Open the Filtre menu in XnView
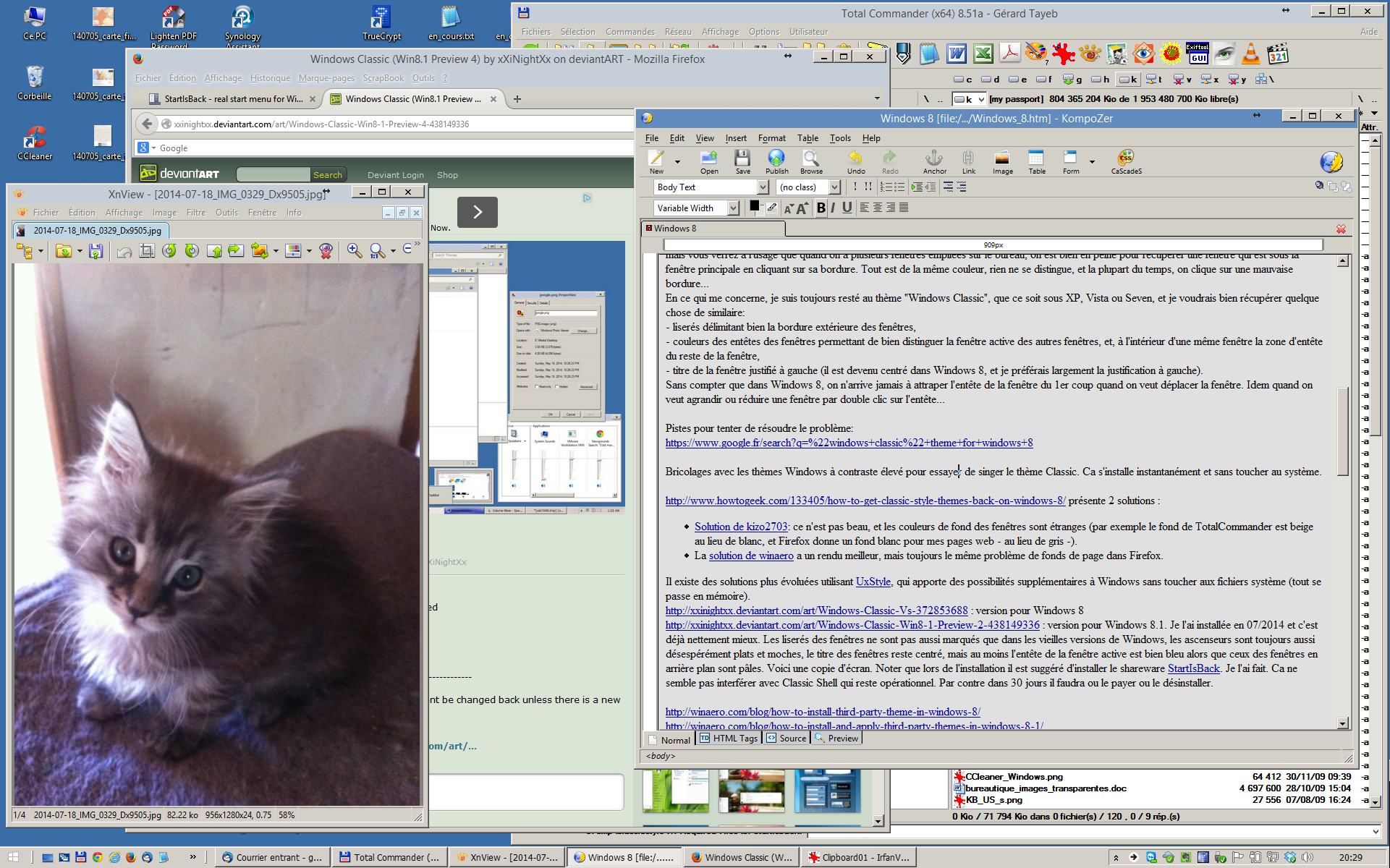Image resolution: width=1390 pixels, height=868 pixels. coord(195,213)
